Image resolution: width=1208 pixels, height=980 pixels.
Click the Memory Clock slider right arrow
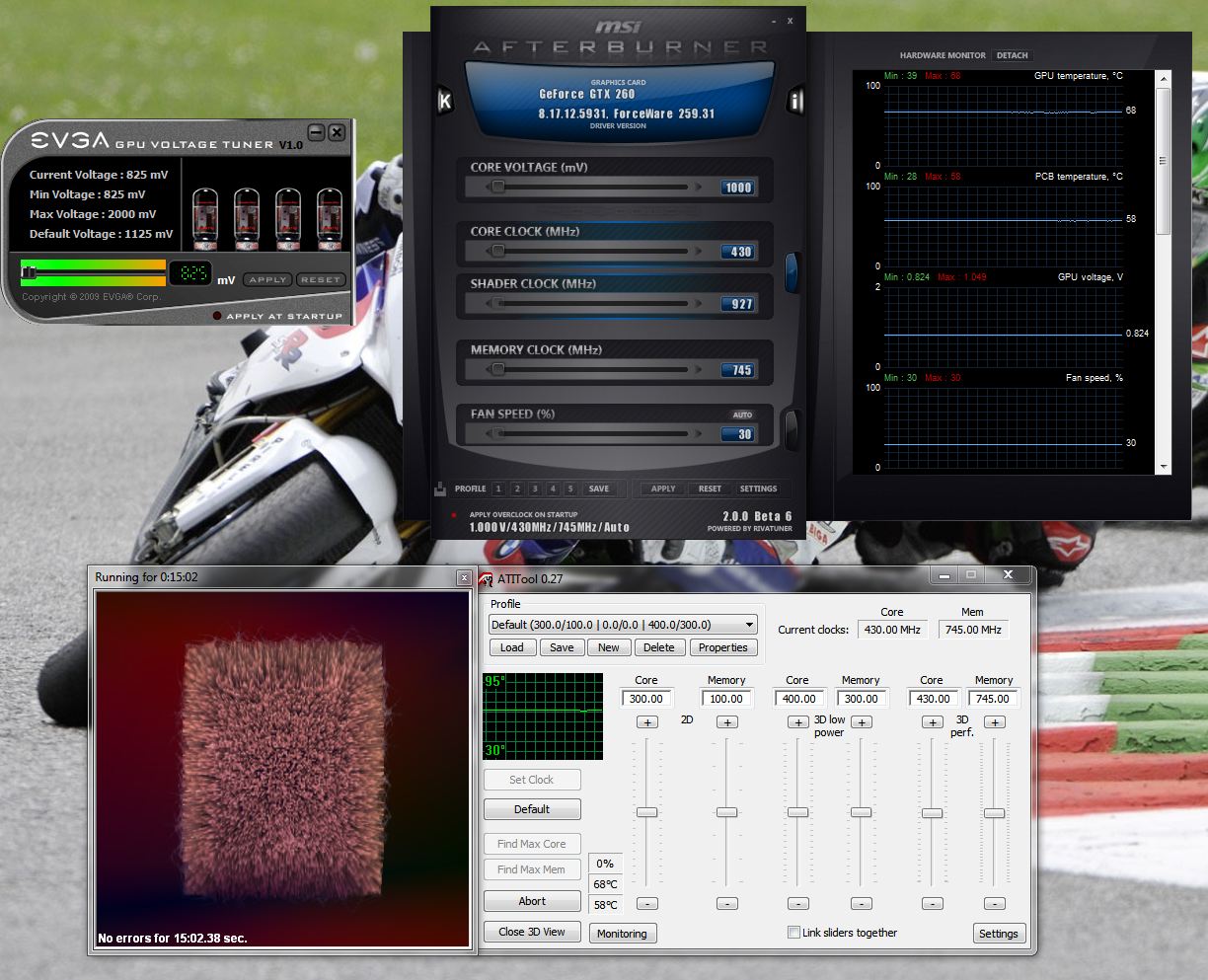coord(700,370)
